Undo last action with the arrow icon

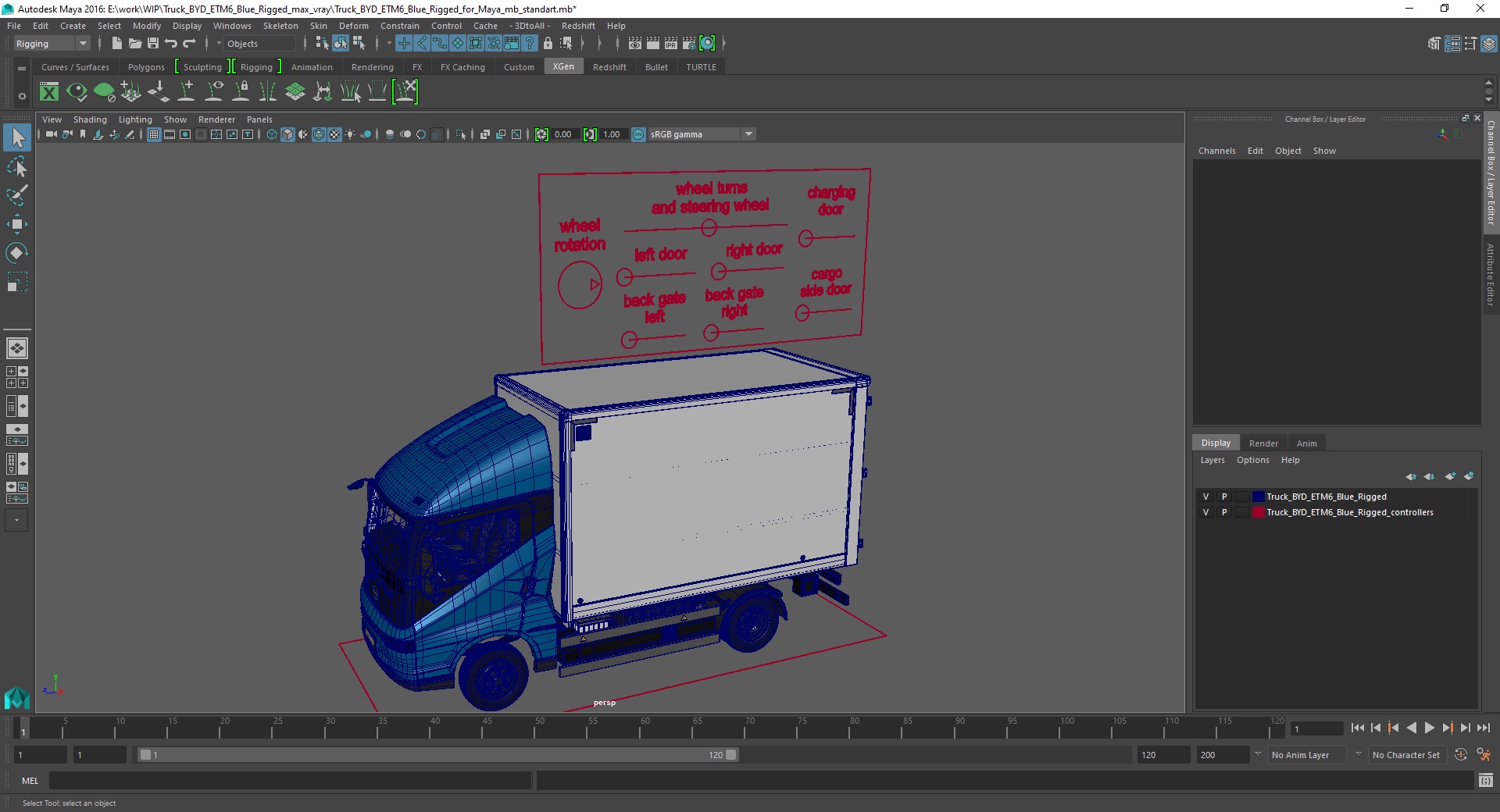pyautogui.click(x=171, y=44)
